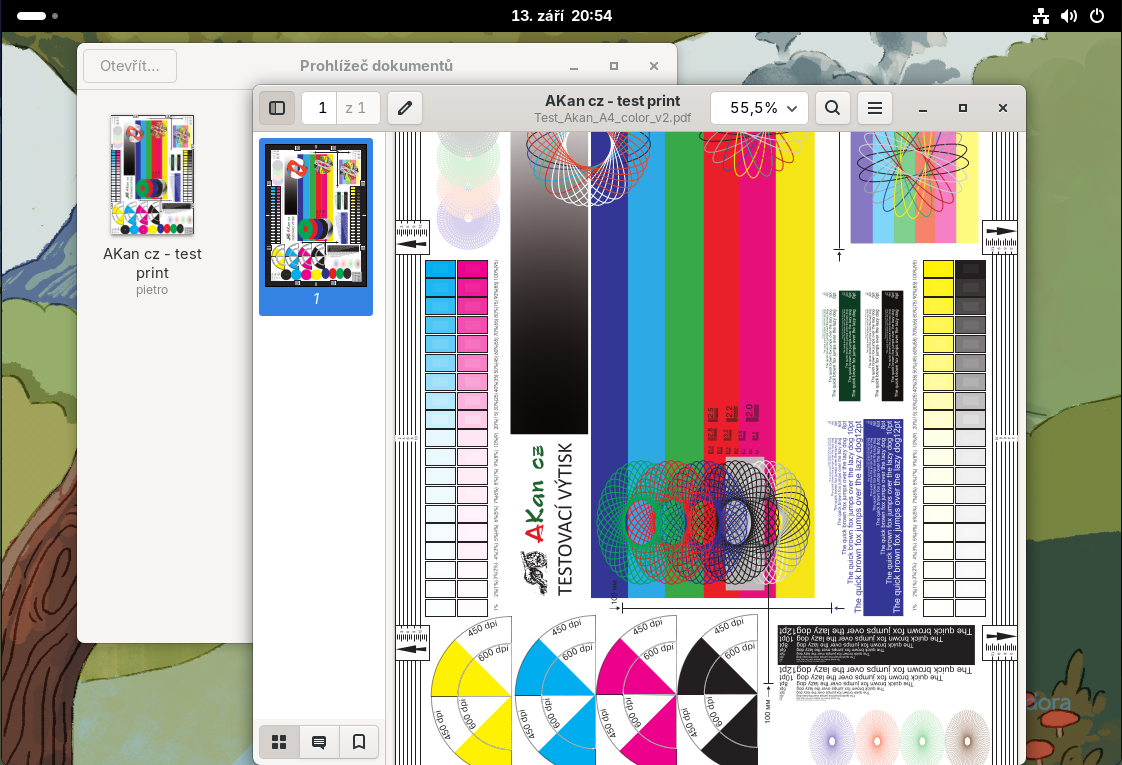
Task: Click the 'z 1' page count label
Action: coord(356,108)
